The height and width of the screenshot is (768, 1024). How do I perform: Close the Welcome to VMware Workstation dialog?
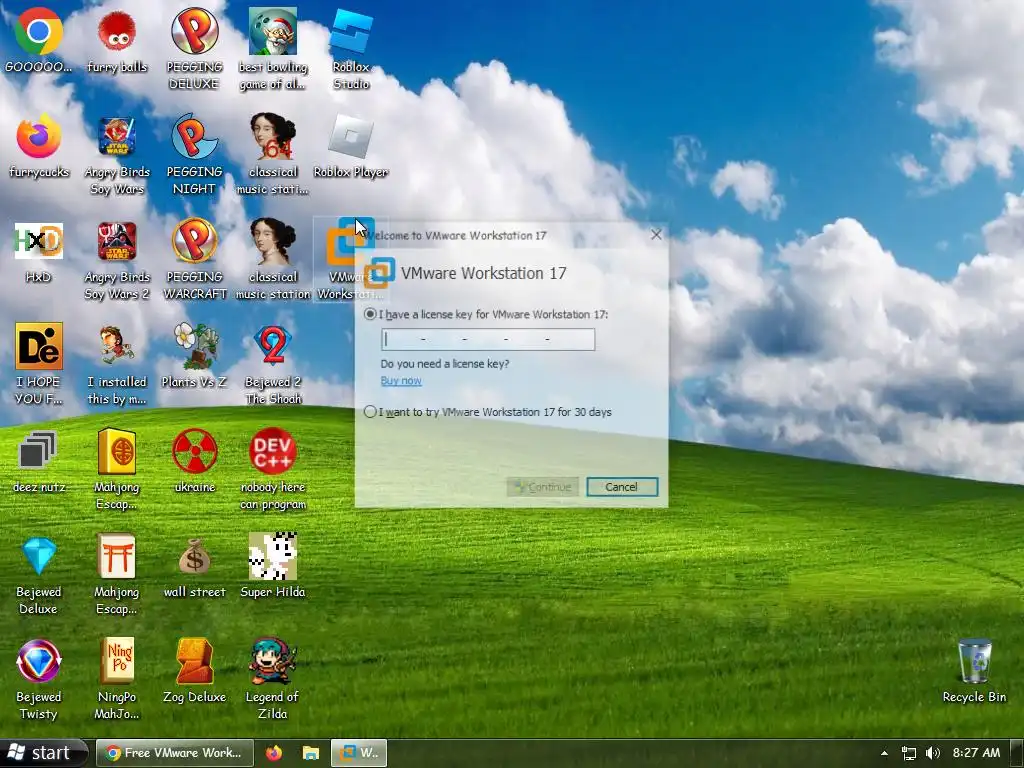coord(656,234)
